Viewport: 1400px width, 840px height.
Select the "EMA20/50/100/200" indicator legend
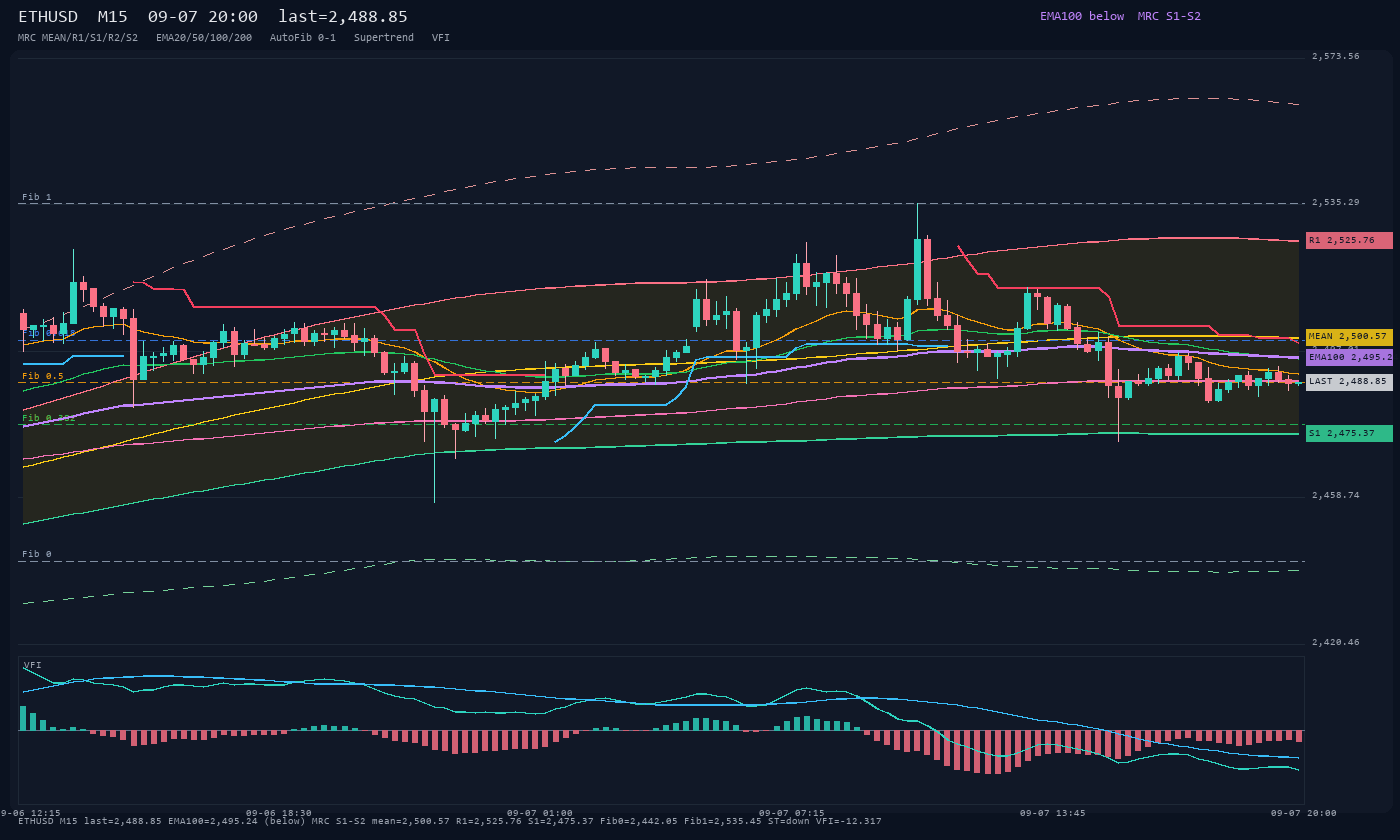(204, 38)
